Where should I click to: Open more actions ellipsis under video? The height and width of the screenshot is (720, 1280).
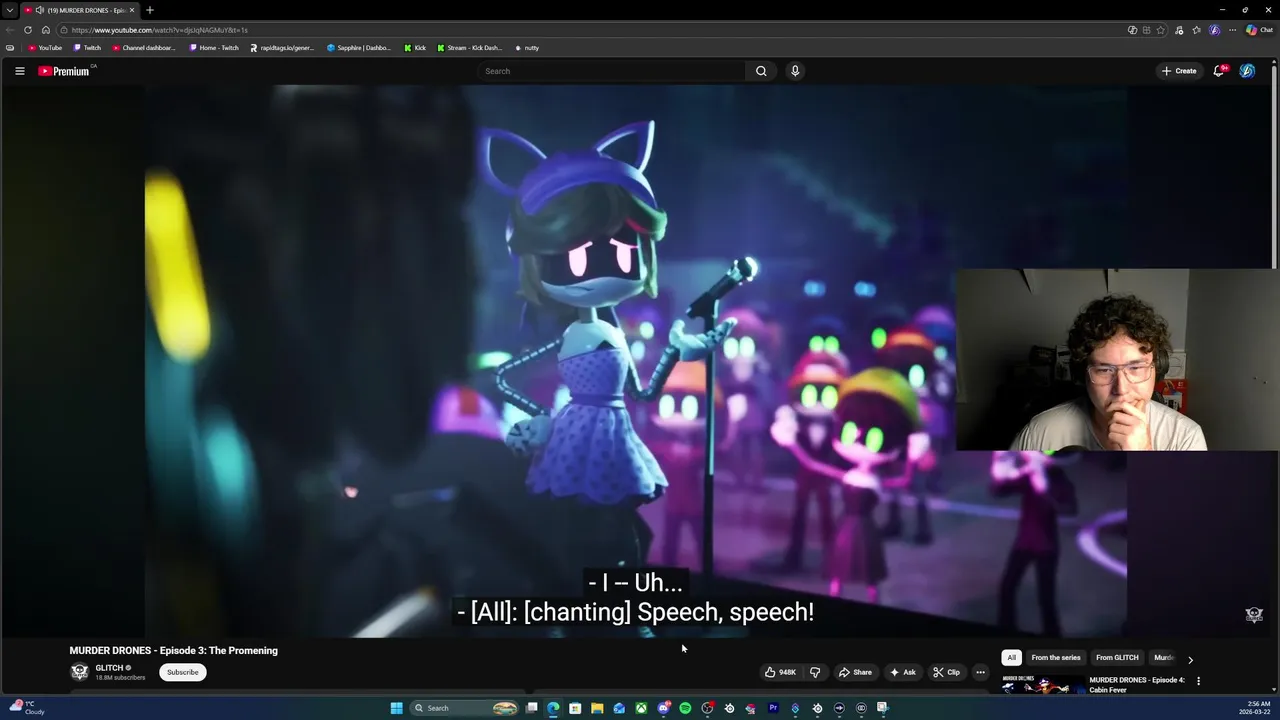tap(980, 672)
